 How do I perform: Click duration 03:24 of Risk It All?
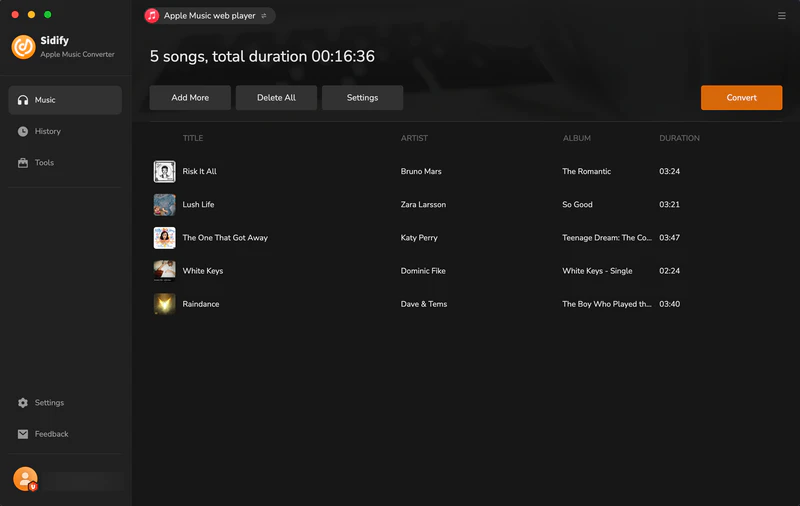[669, 171]
